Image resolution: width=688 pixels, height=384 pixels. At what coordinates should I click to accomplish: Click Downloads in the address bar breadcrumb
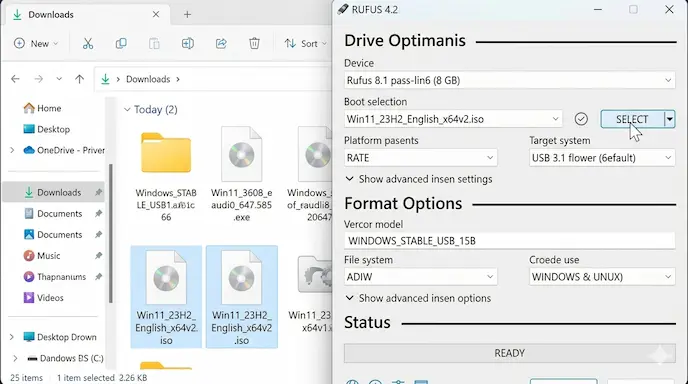(148, 79)
